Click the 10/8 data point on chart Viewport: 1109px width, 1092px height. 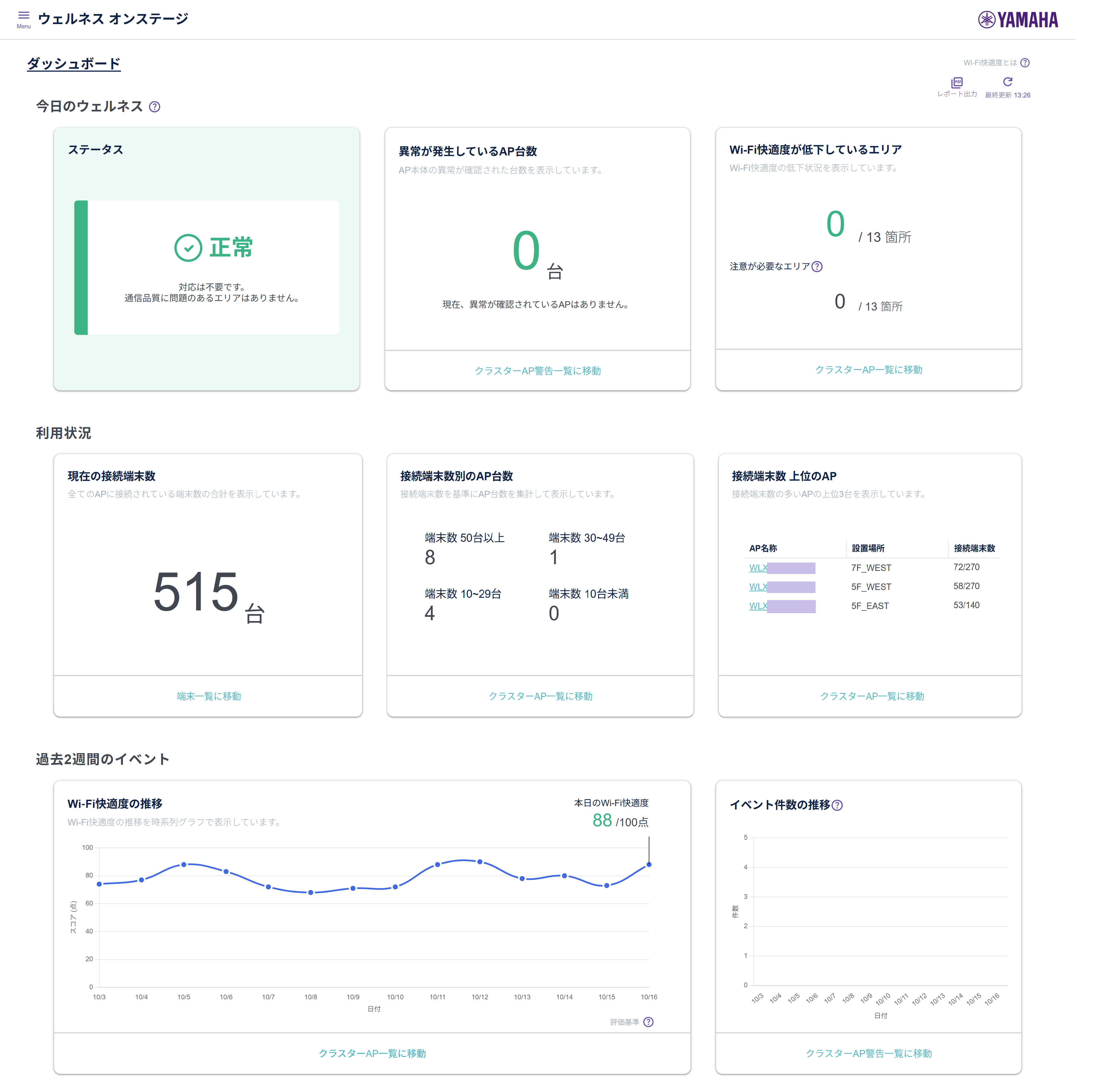[x=310, y=892]
